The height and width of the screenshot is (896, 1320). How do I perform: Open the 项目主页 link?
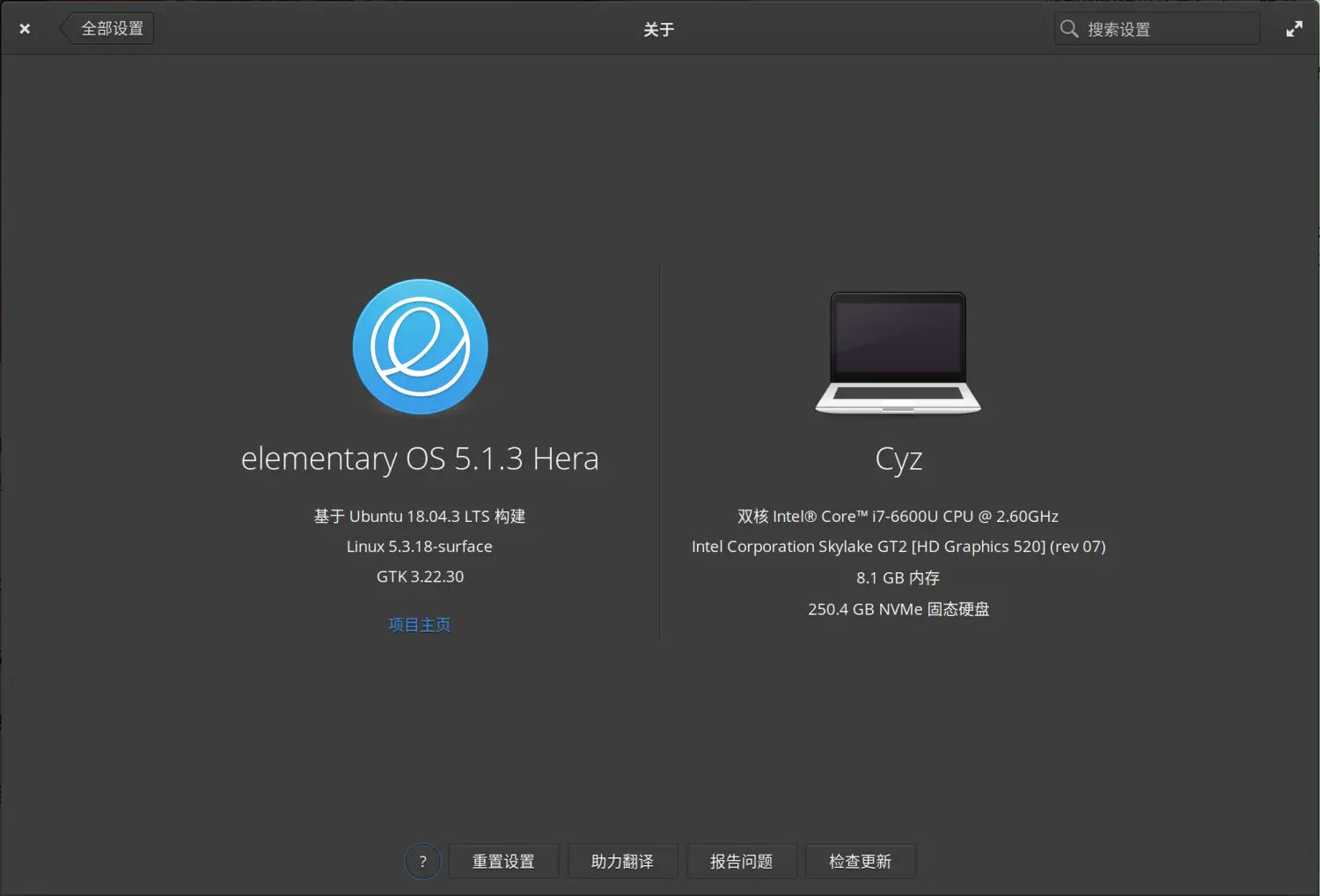click(x=420, y=625)
